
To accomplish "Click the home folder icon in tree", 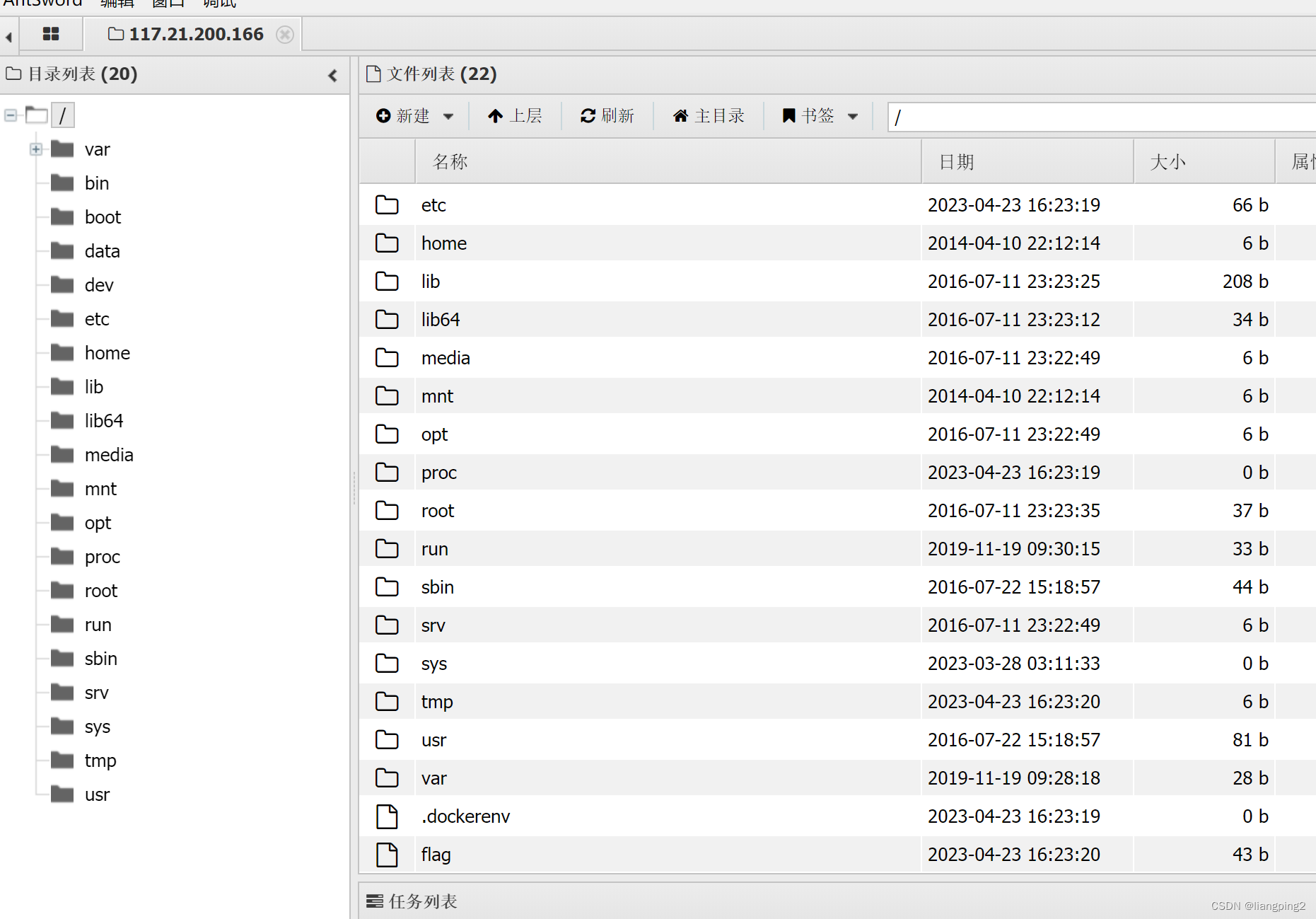I will pyautogui.click(x=62, y=352).
